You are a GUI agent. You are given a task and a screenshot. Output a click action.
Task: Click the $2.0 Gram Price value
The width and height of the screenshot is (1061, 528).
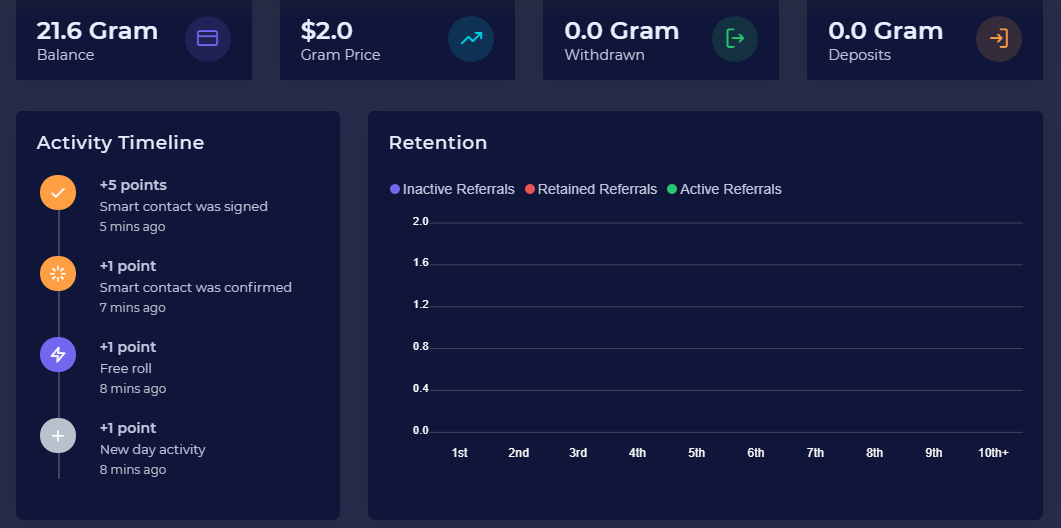coord(327,31)
